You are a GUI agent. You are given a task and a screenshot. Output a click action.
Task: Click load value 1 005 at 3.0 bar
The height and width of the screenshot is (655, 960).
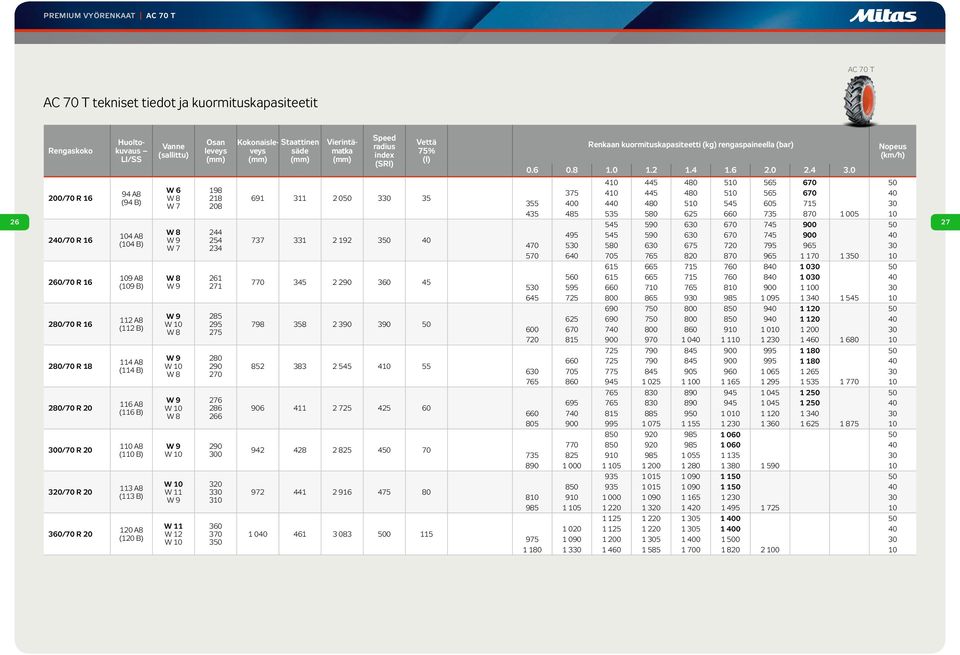pos(849,214)
